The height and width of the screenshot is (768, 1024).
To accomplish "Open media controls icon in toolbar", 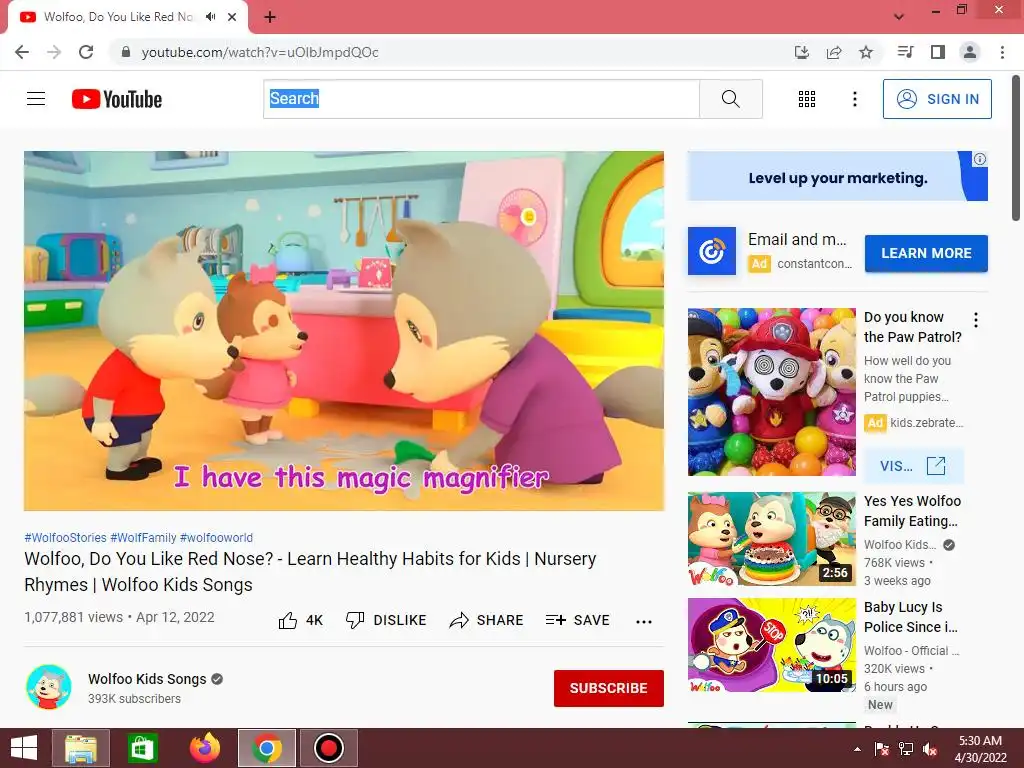I will pos(905,52).
